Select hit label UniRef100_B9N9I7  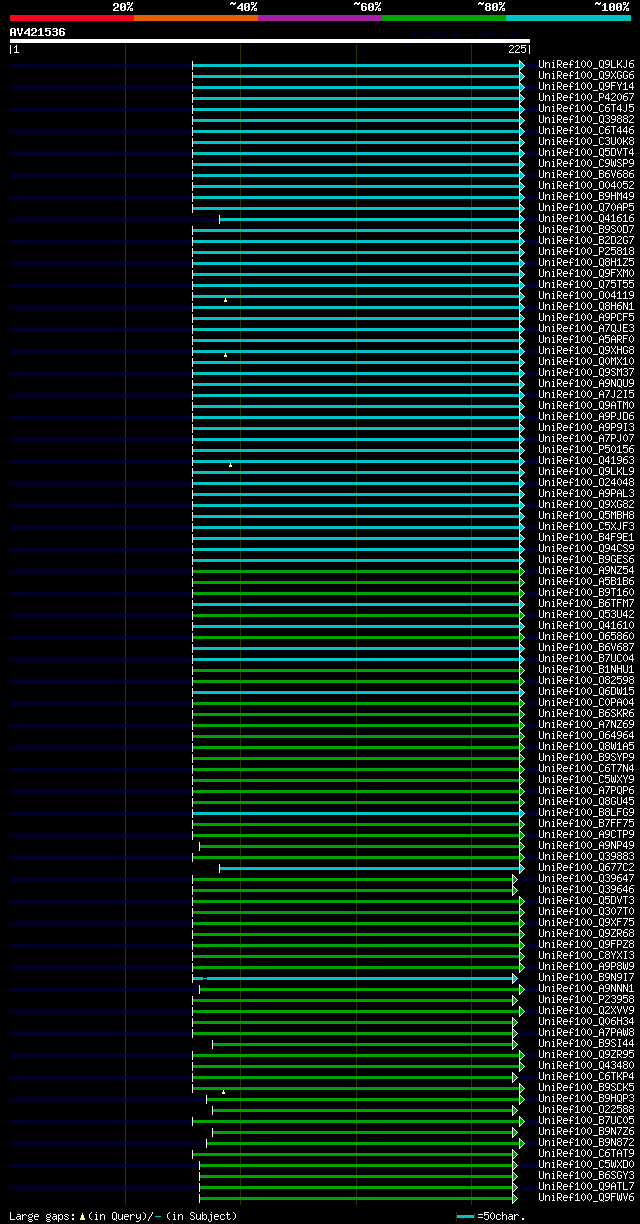coord(586,977)
